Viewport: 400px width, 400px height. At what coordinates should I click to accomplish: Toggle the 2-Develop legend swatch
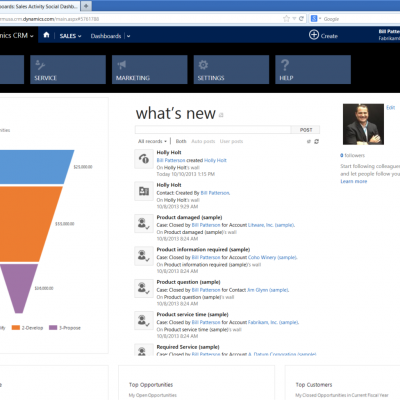[x=16, y=328]
